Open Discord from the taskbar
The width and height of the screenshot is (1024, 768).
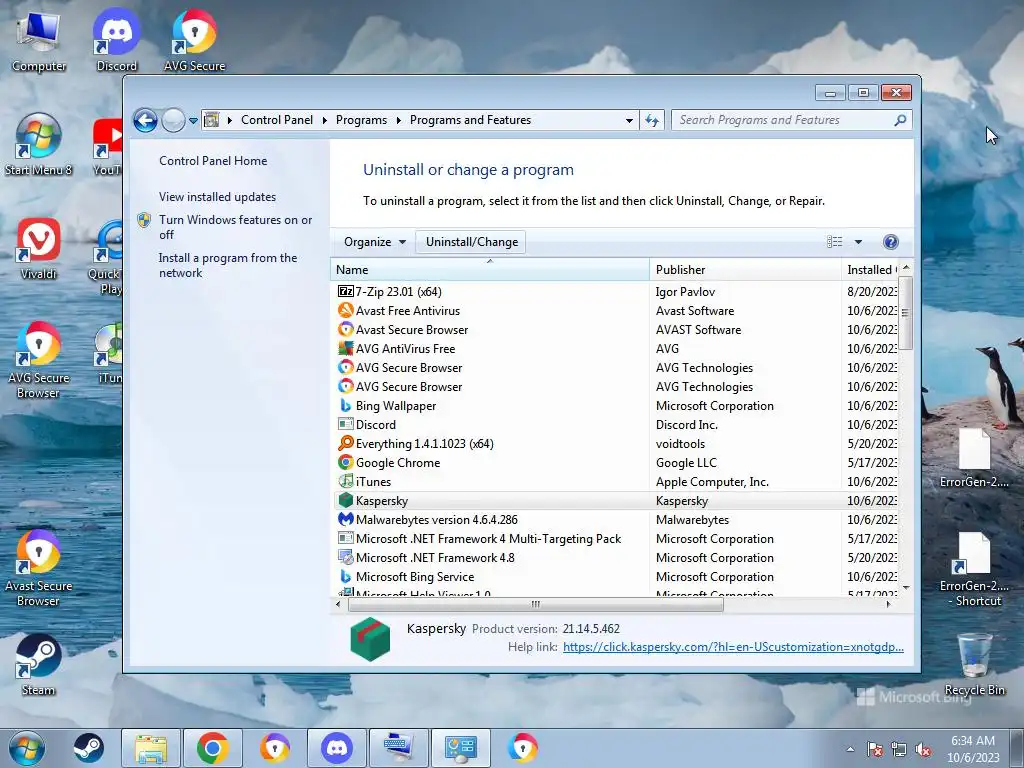(x=336, y=748)
